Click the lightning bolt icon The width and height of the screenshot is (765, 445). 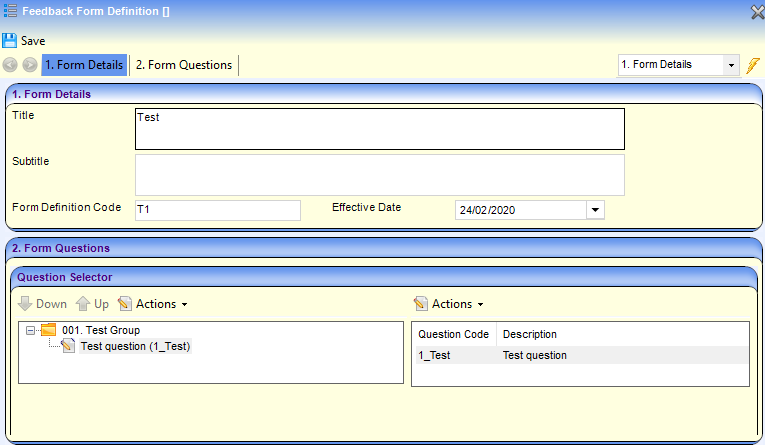tap(754, 65)
